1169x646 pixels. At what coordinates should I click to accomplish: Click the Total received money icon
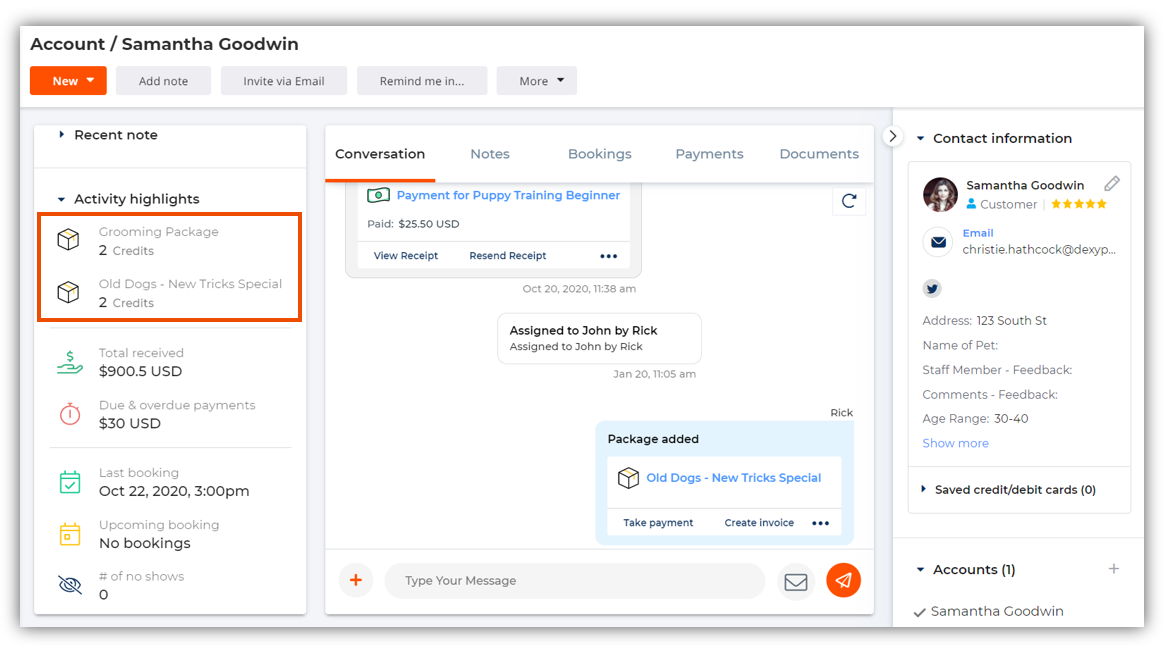69,363
